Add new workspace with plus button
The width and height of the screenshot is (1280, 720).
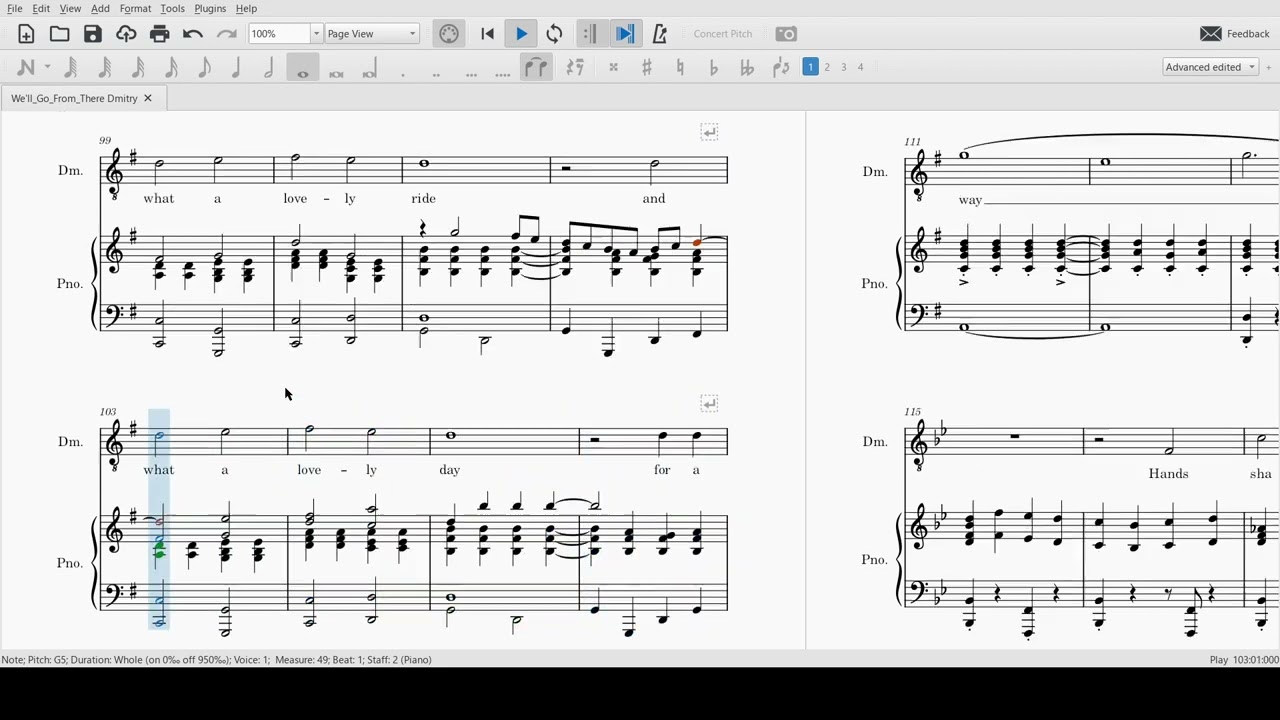click(1269, 67)
